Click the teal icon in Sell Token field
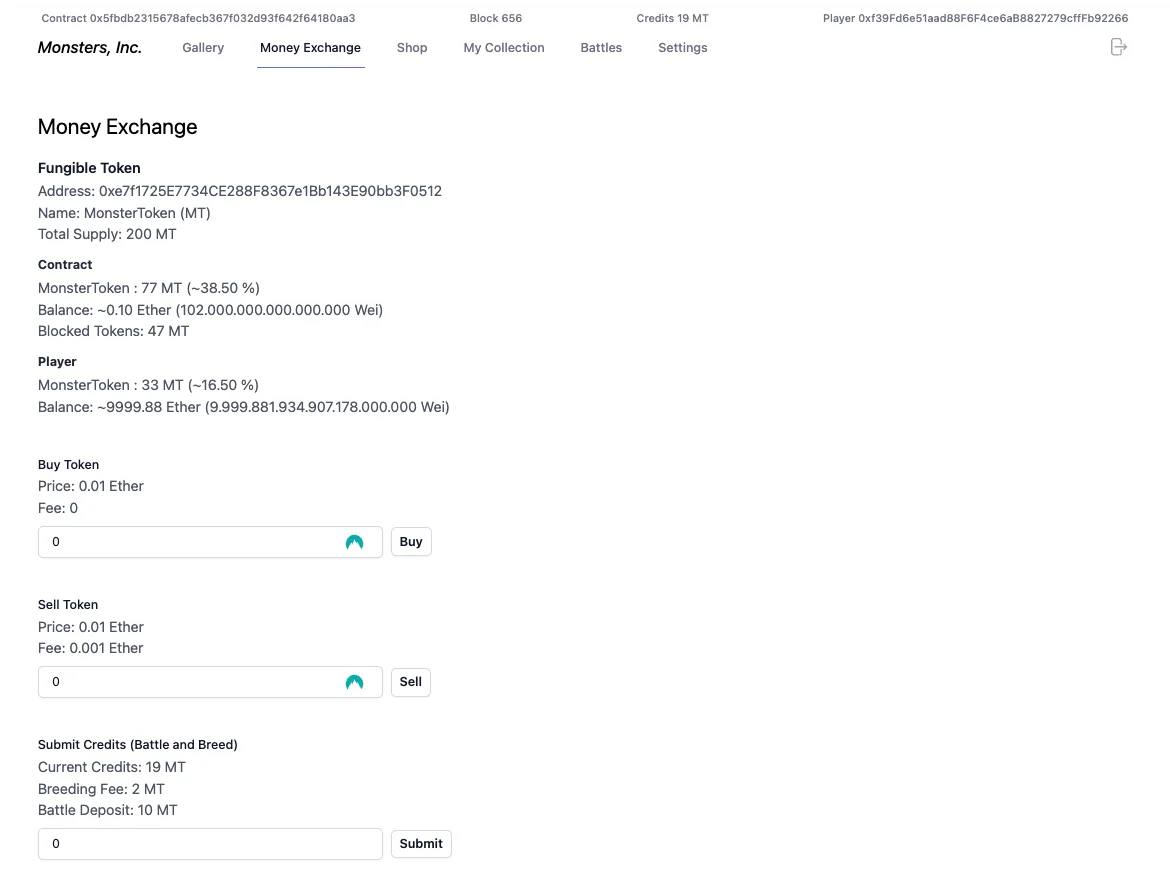 pyautogui.click(x=354, y=682)
